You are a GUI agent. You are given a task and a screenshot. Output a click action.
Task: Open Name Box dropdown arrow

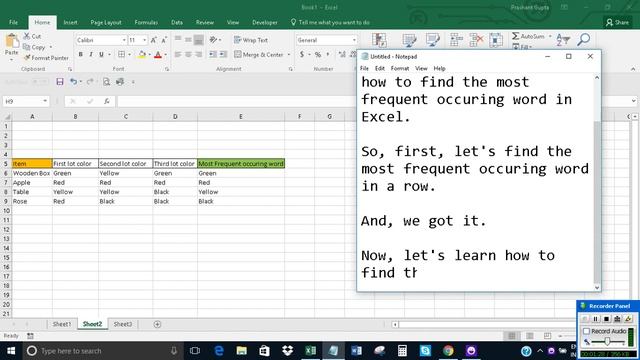tap(45, 101)
